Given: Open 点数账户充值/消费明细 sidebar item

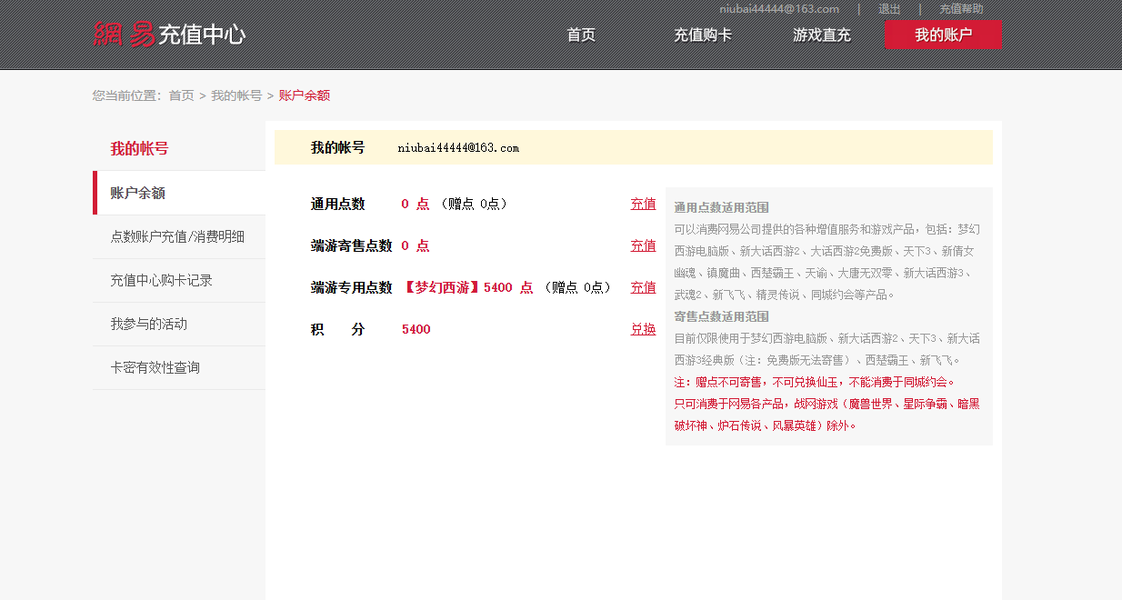Looking at the screenshot, I should pyautogui.click(x=179, y=237).
